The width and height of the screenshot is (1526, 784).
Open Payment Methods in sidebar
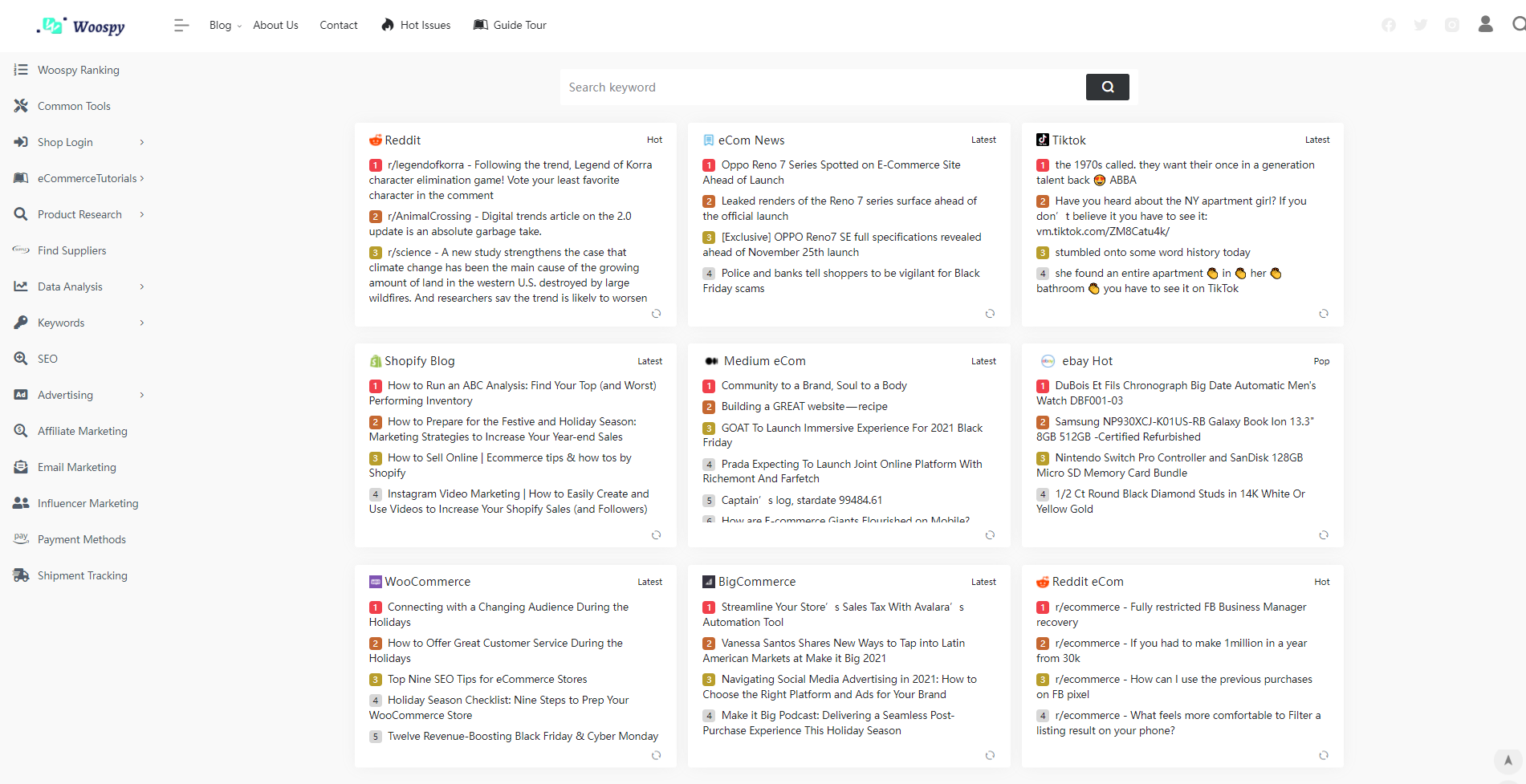coord(82,539)
